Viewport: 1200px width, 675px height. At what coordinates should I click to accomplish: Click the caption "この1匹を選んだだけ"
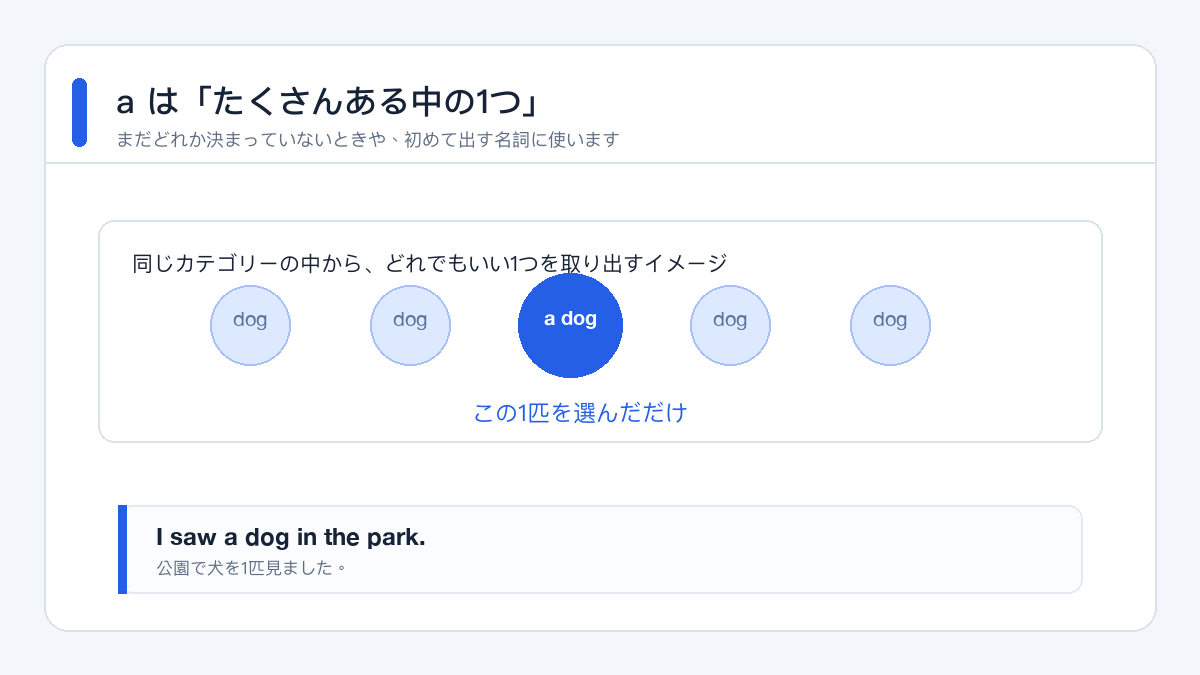pyautogui.click(x=580, y=413)
